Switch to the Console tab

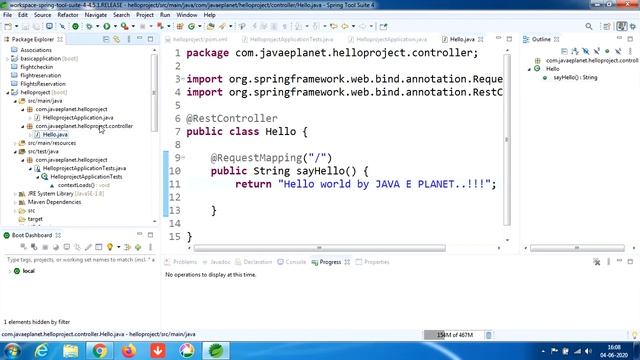(292, 262)
